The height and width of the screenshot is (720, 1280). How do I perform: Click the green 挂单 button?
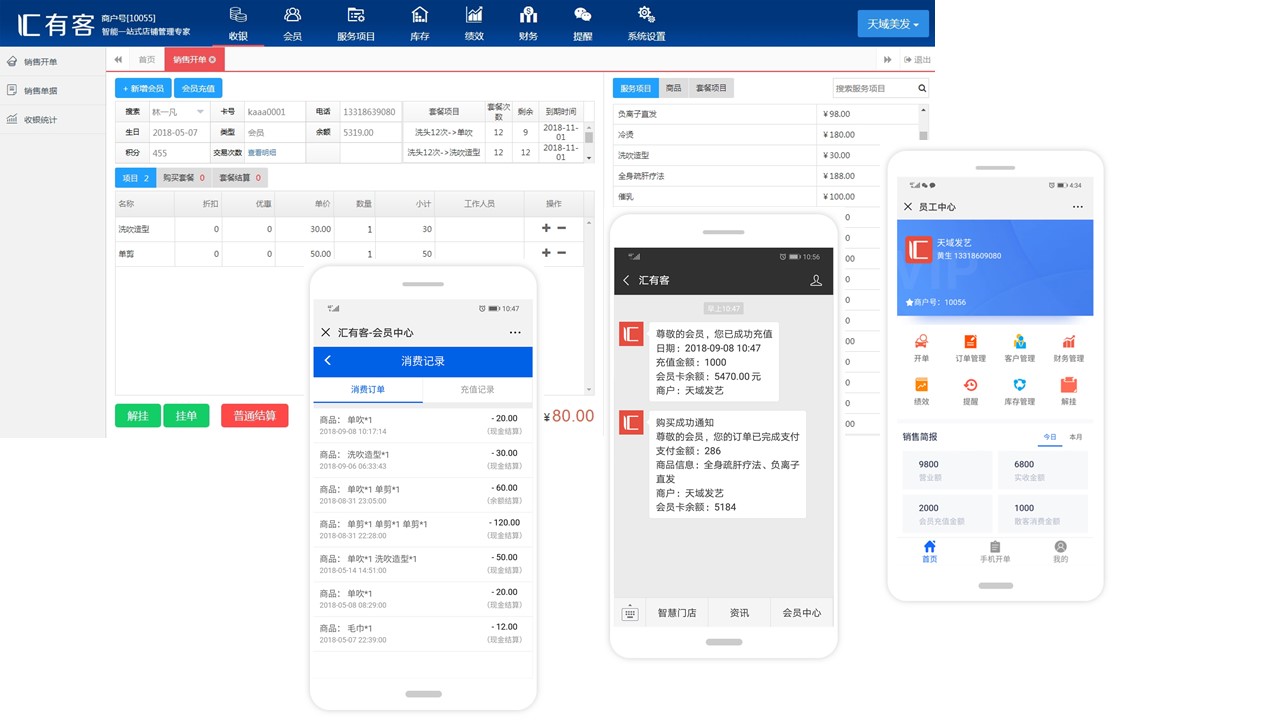click(186, 415)
